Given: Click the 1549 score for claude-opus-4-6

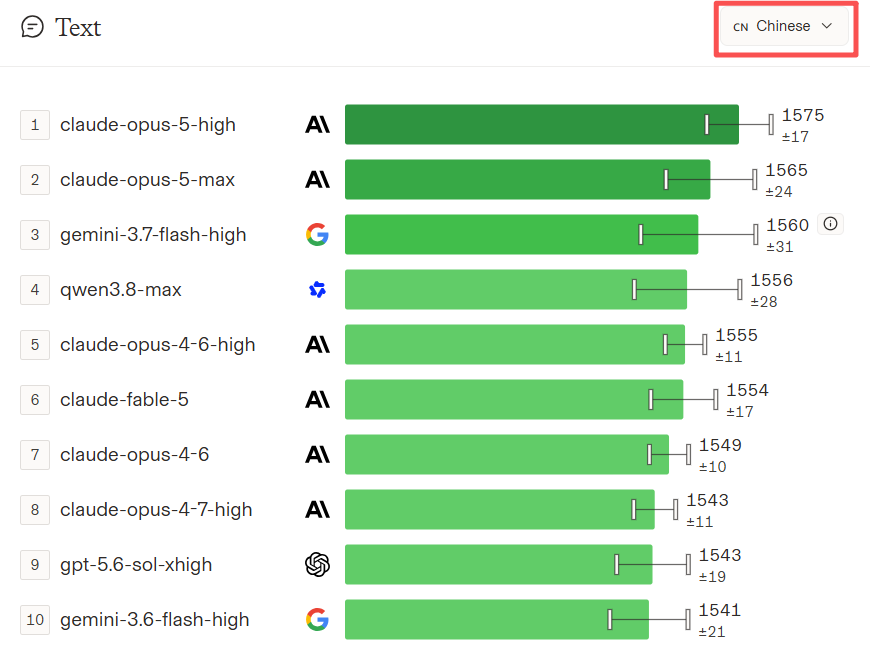Looking at the screenshot, I should pyautogui.click(x=720, y=445).
